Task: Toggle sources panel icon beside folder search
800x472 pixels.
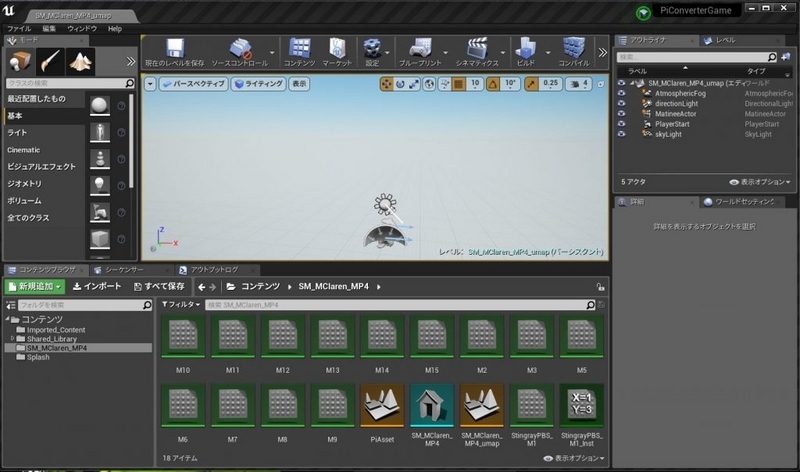Action: coord(11,305)
